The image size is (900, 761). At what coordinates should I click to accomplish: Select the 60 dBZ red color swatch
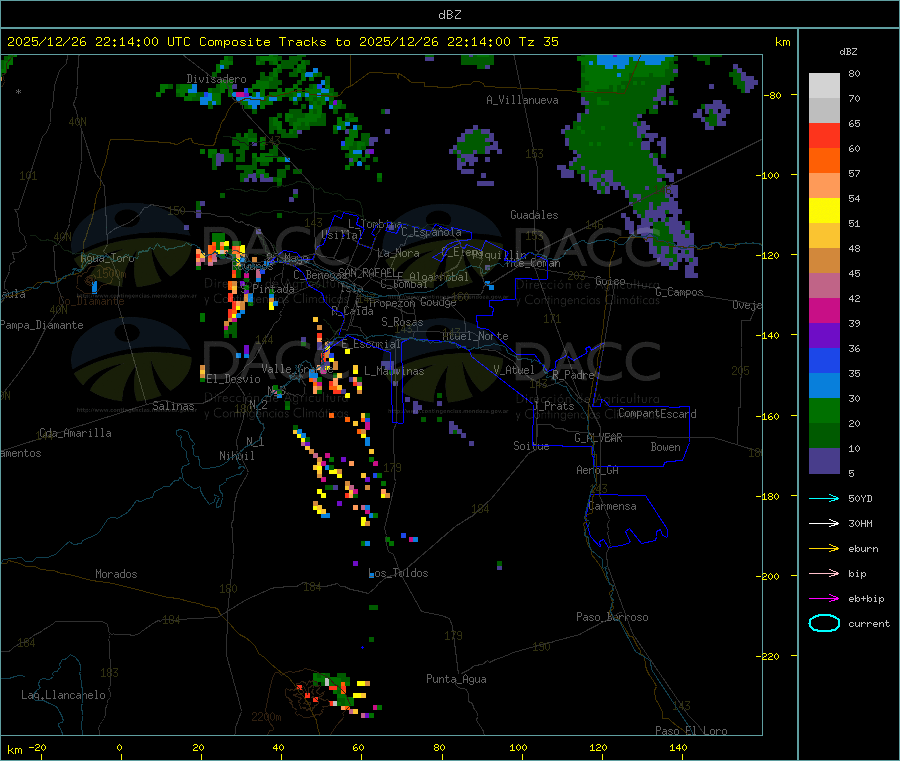pyautogui.click(x=824, y=135)
